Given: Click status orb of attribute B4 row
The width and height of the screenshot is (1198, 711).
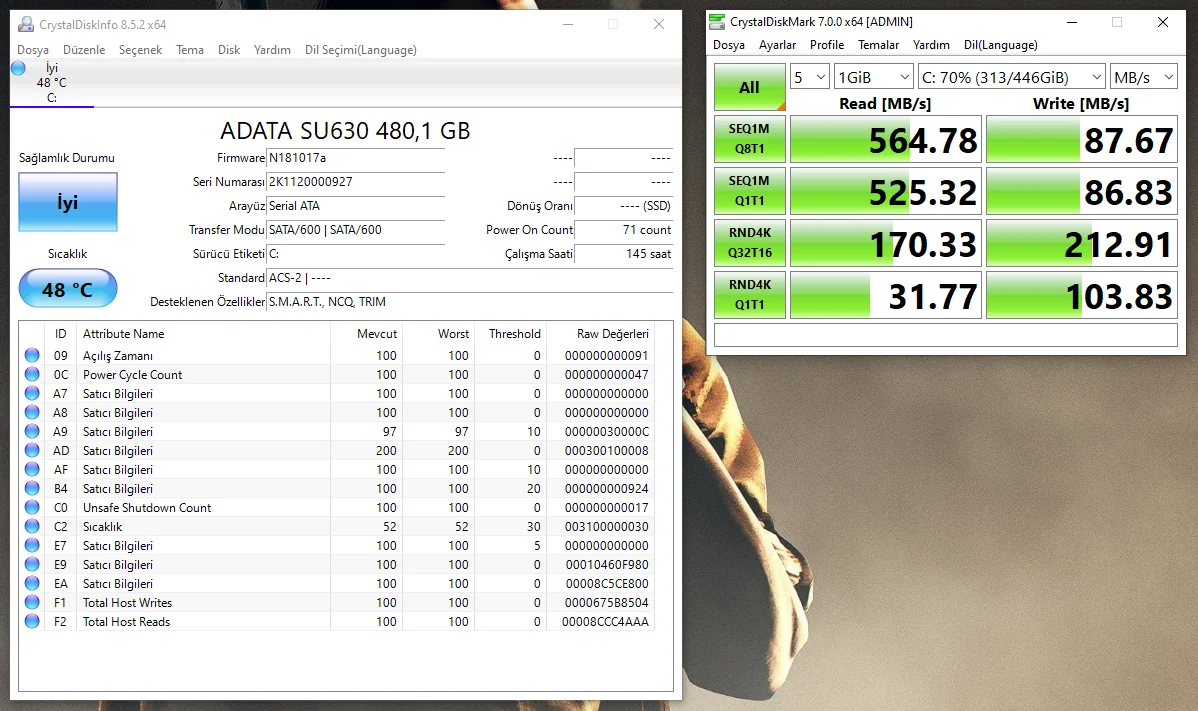Looking at the screenshot, I should [32, 488].
